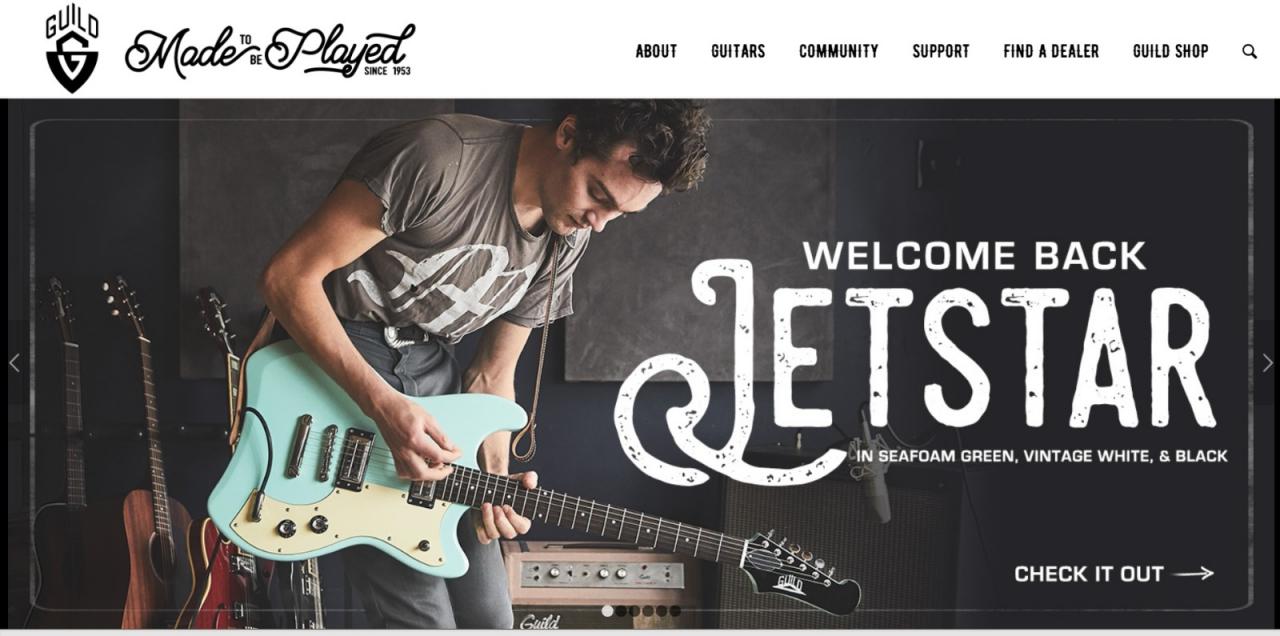
Task: Jump to the fourth slide dot
Action: pyautogui.click(x=648, y=611)
